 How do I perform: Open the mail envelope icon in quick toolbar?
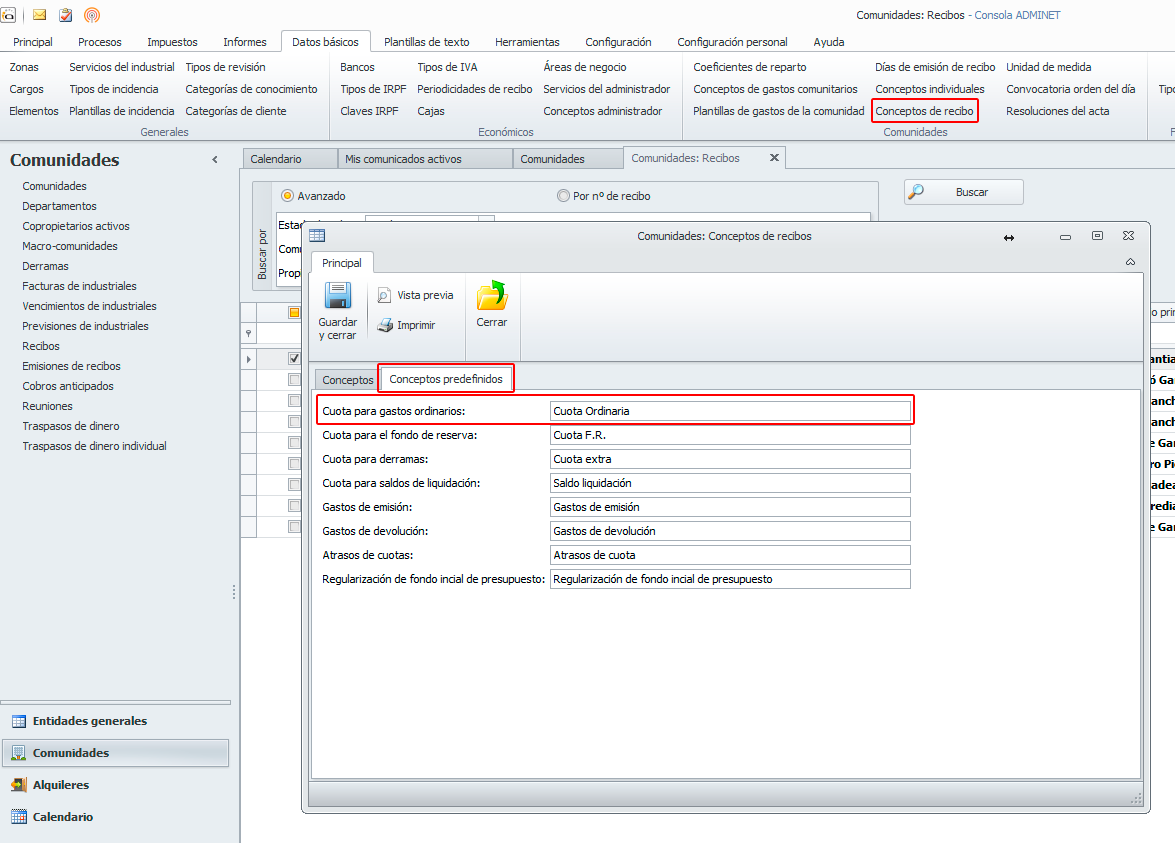pos(40,15)
